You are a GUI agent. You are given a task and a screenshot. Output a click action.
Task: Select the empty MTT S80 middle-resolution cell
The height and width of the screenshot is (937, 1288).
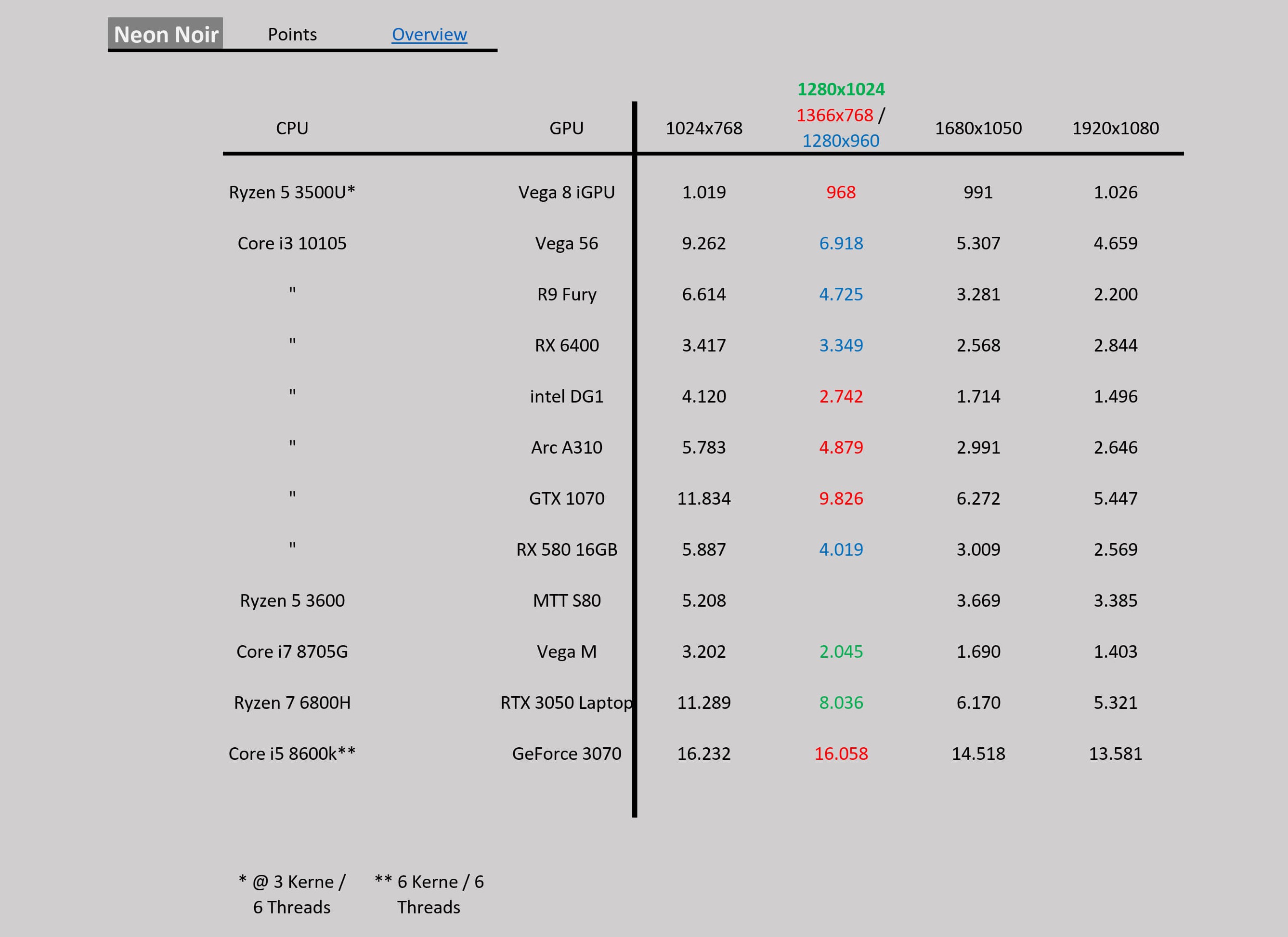[841, 600]
